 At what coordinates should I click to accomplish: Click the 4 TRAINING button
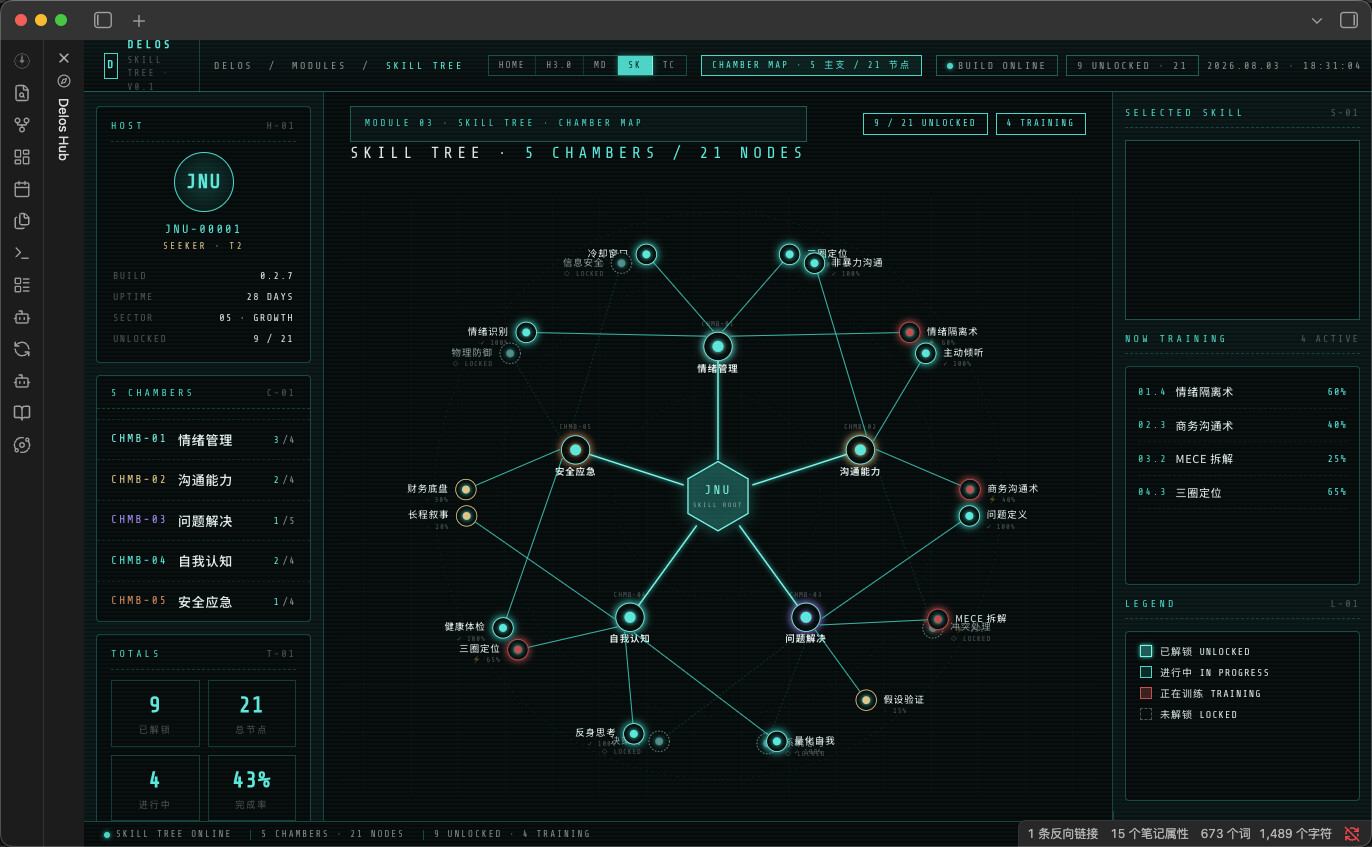coord(1040,123)
